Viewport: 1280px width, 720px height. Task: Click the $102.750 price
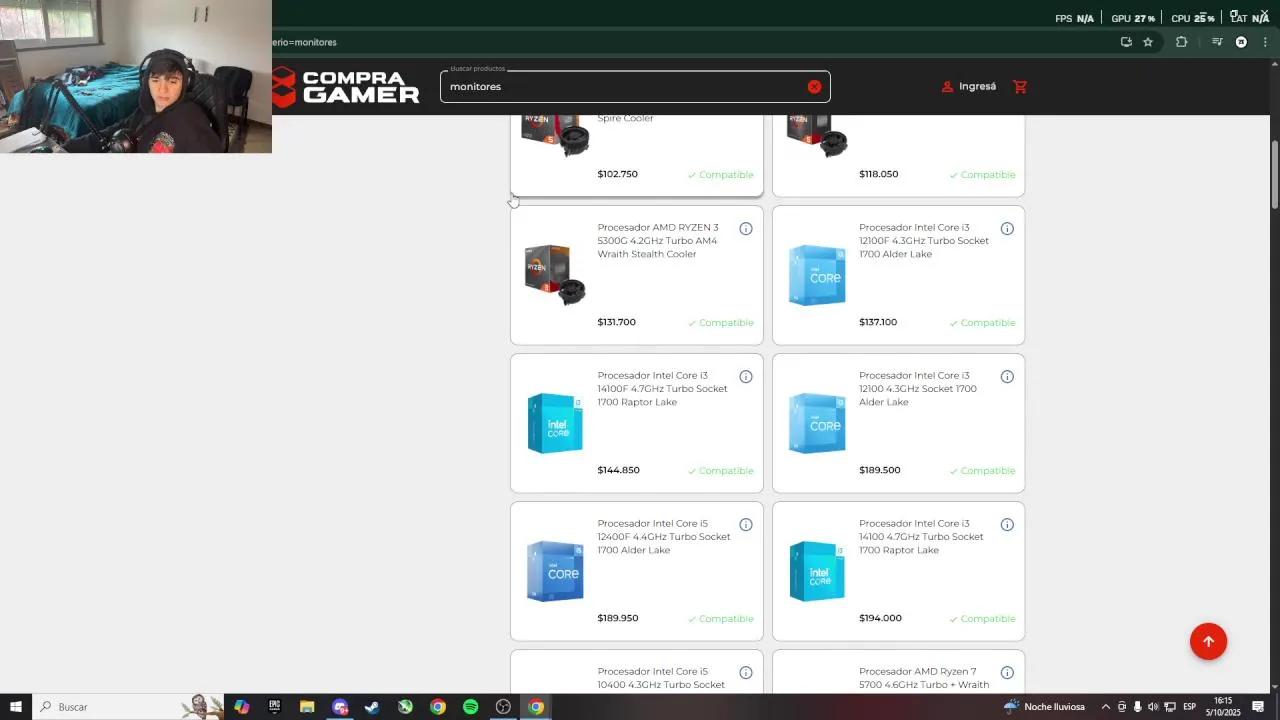tap(617, 174)
